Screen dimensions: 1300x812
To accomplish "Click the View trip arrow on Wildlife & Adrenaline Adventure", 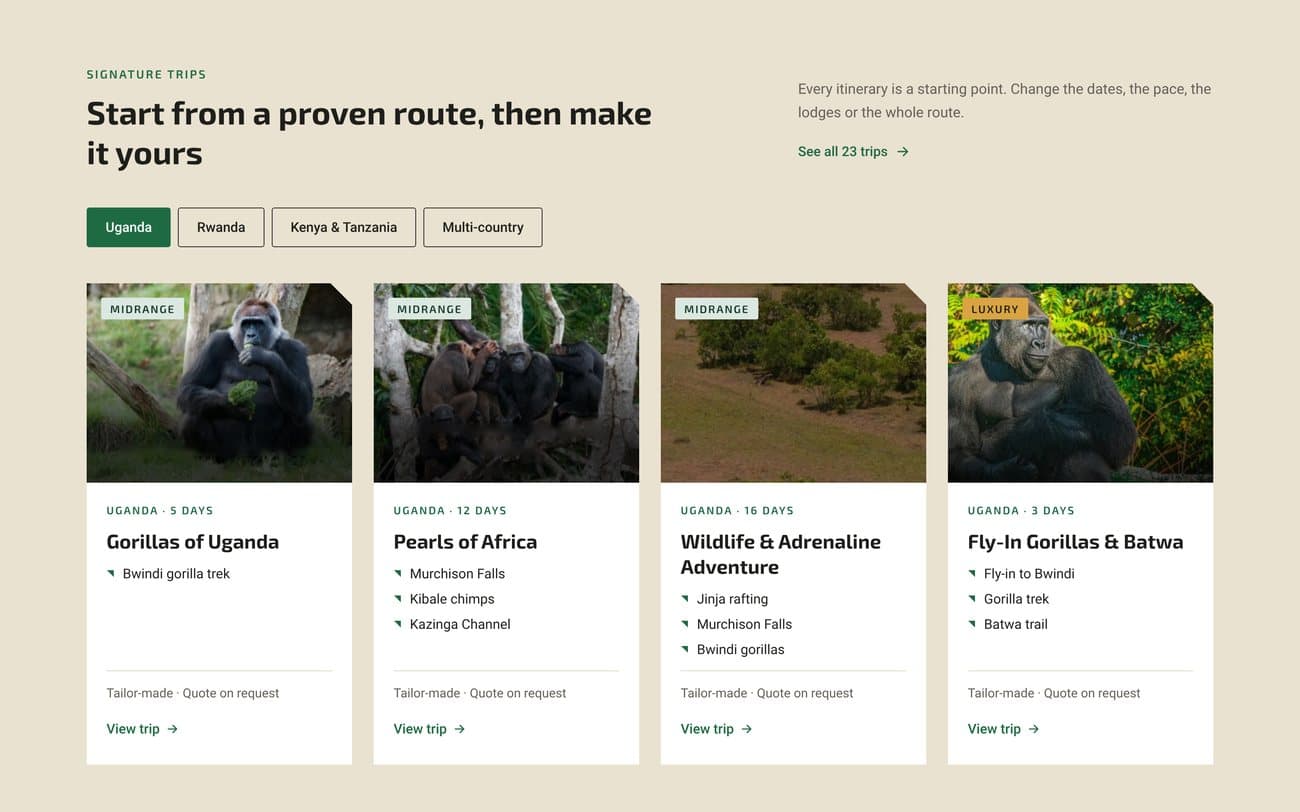I will pyautogui.click(x=746, y=729).
